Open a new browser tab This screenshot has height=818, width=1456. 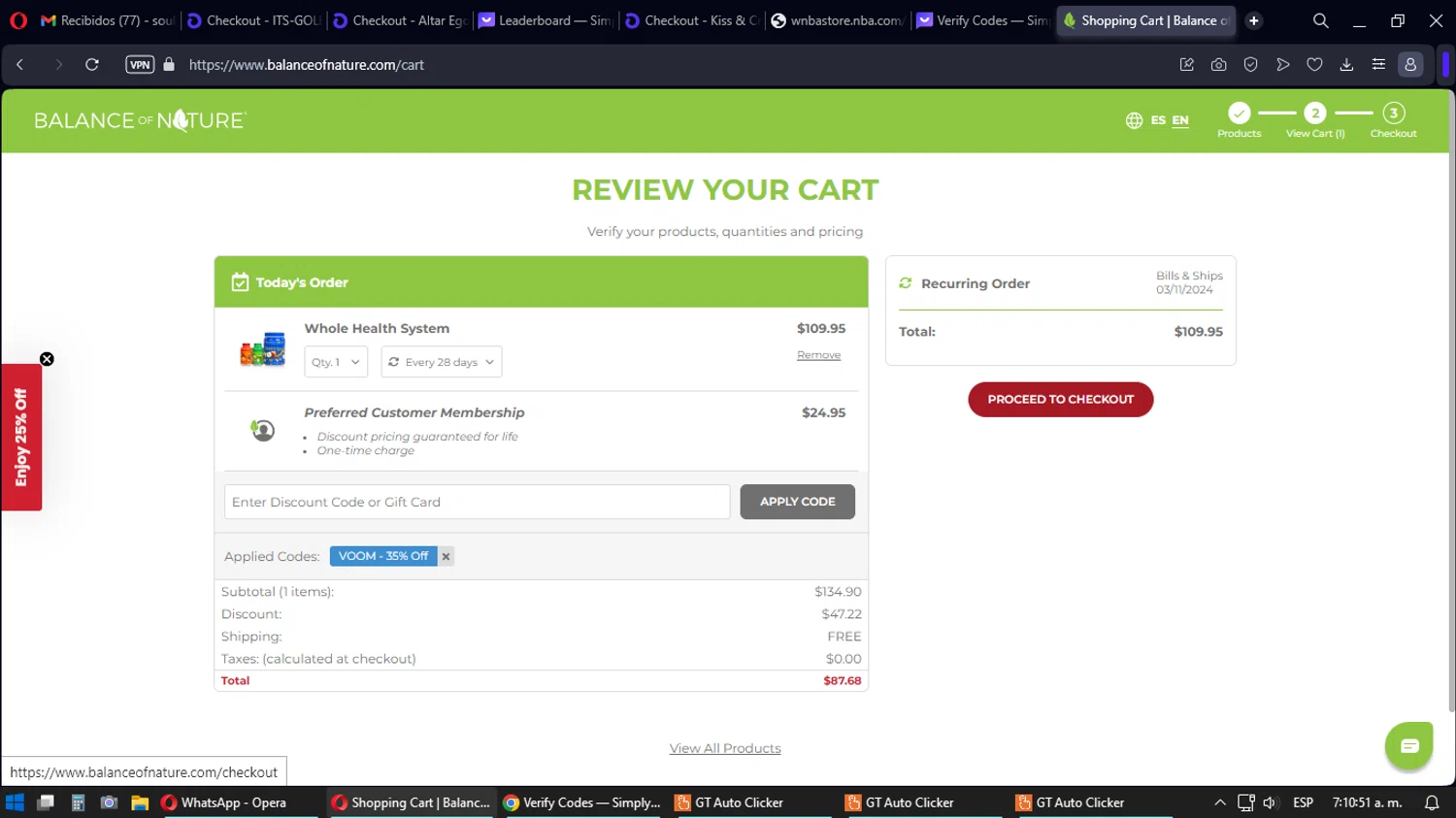(1254, 20)
